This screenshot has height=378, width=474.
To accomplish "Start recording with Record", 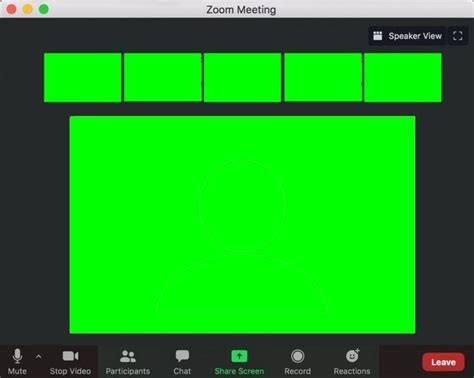I will point(297,362).
